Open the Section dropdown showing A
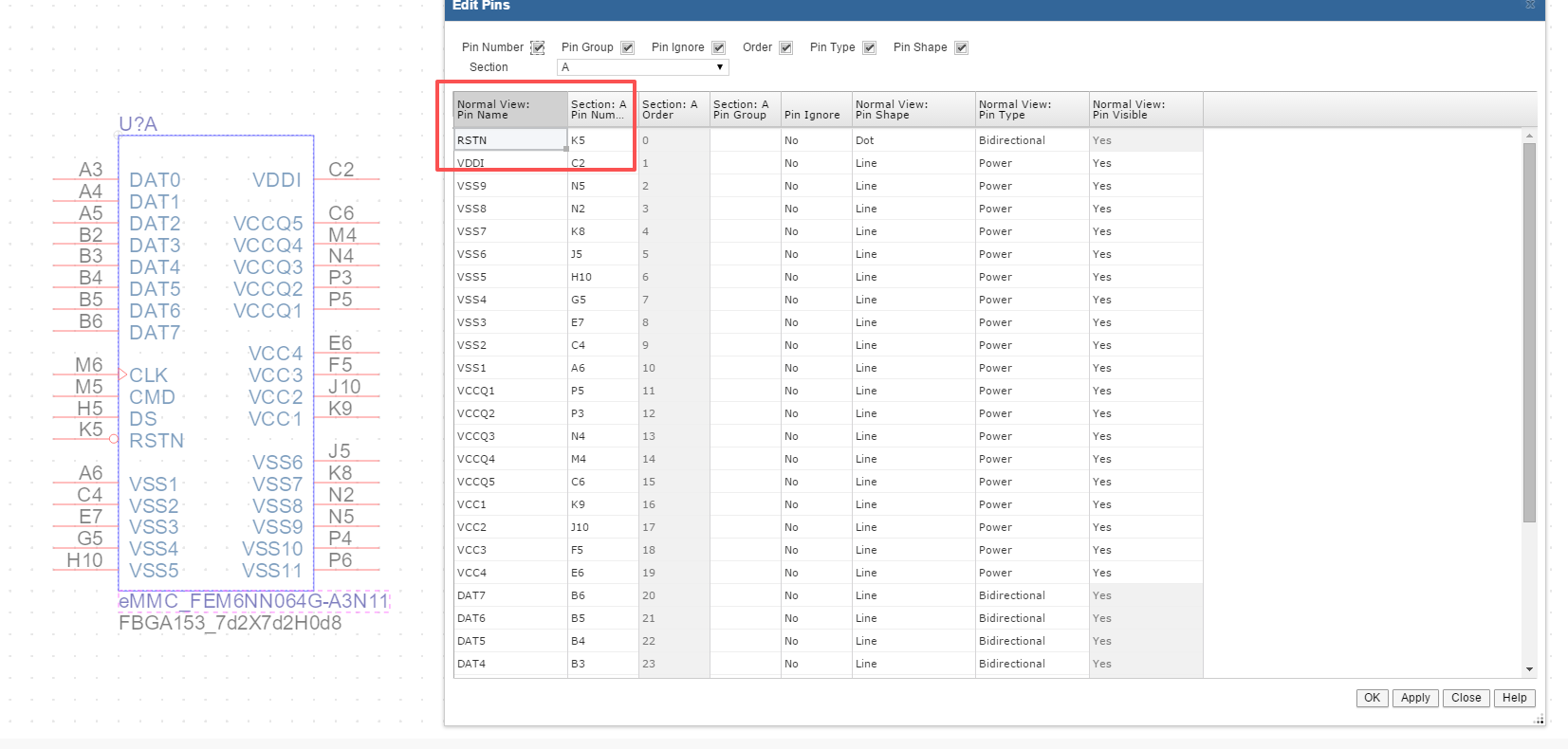This screenshot has width=1568, height=749. pos(642,67)
